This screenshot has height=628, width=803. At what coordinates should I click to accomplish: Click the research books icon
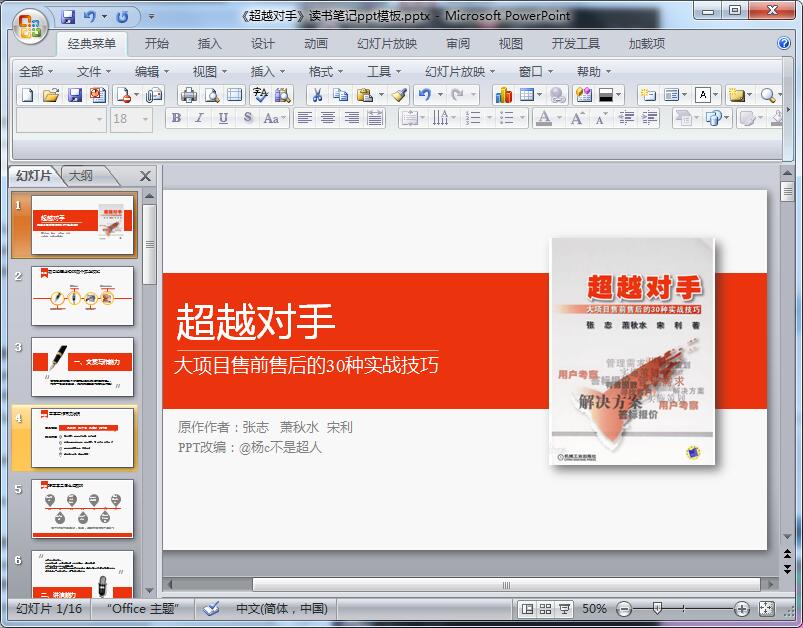coord(283,95)
